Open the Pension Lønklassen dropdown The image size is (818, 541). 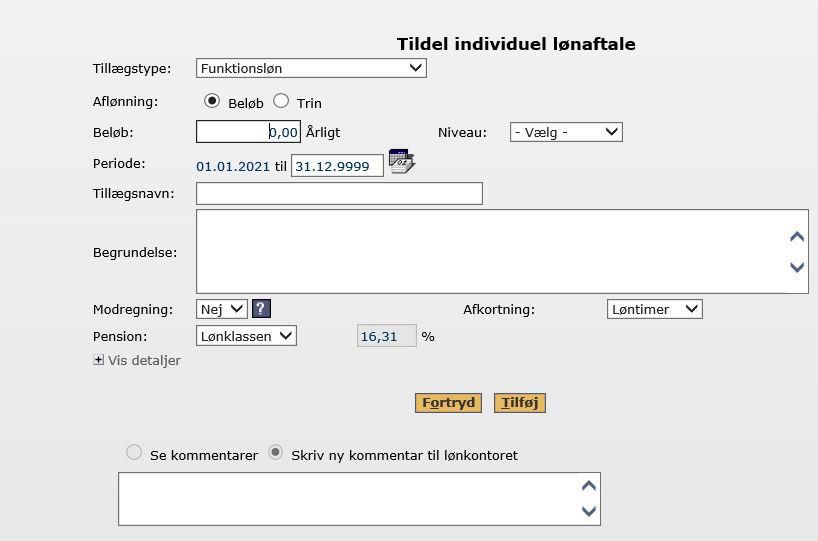(246, 336)
